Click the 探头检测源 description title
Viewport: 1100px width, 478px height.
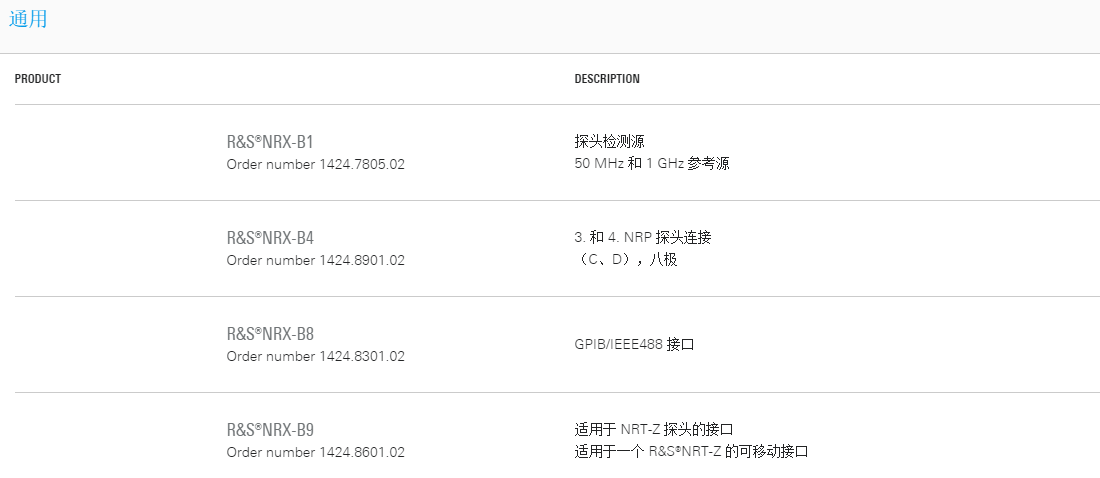[x=610, y=142]
